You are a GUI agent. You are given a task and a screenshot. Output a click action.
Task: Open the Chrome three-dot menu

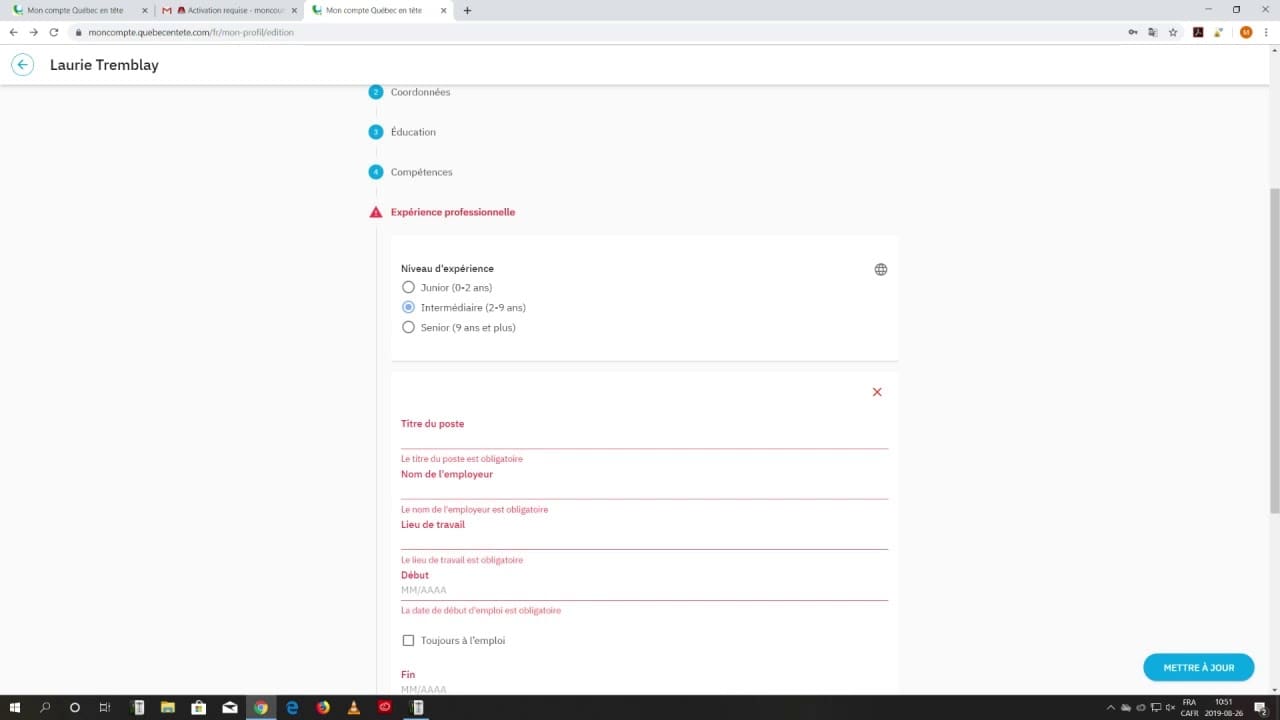pyautogui.click(x=1266, y=32)
